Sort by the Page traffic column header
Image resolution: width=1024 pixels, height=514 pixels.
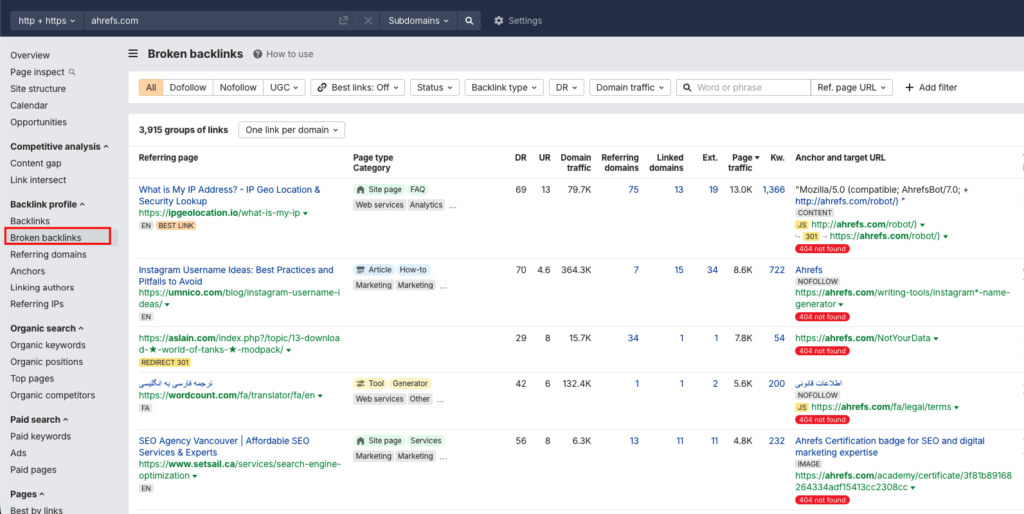click(745, 163)
